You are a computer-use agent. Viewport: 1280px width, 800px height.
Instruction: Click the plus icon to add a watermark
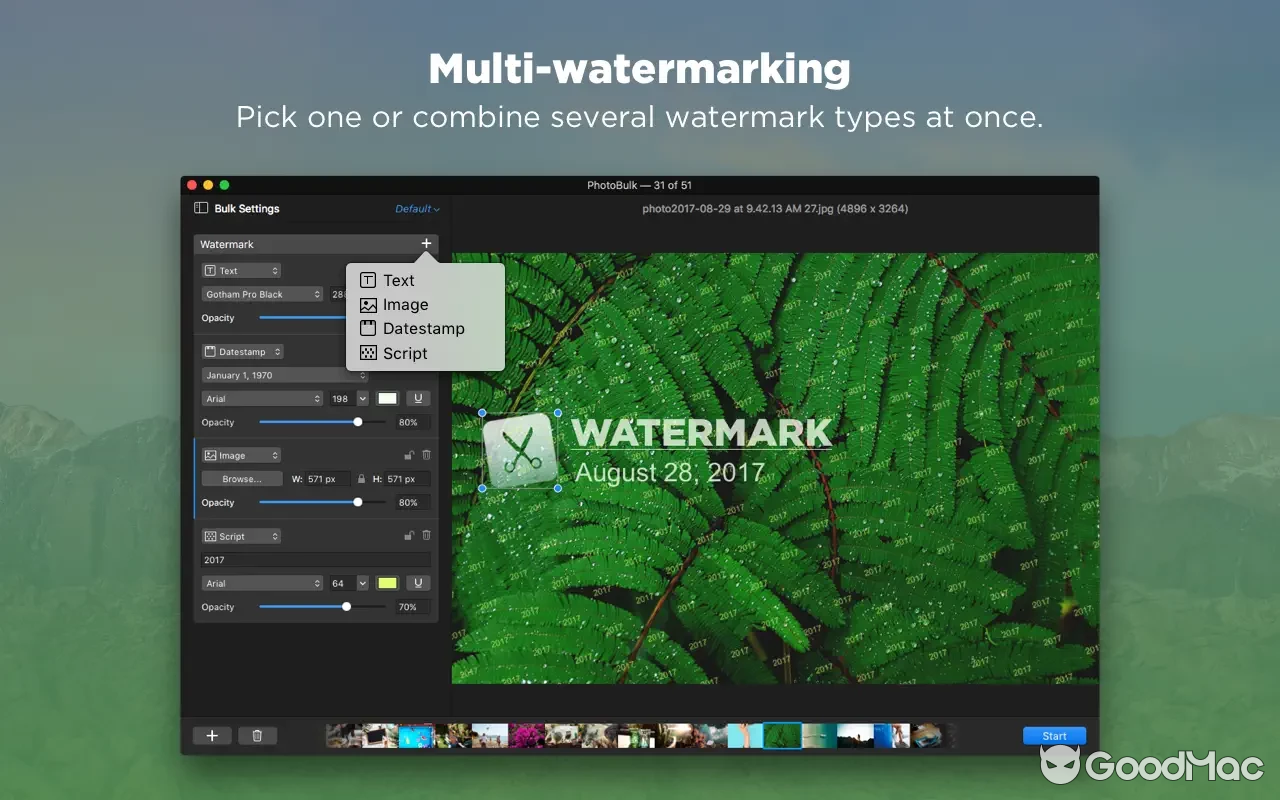[x=426, y=243]
